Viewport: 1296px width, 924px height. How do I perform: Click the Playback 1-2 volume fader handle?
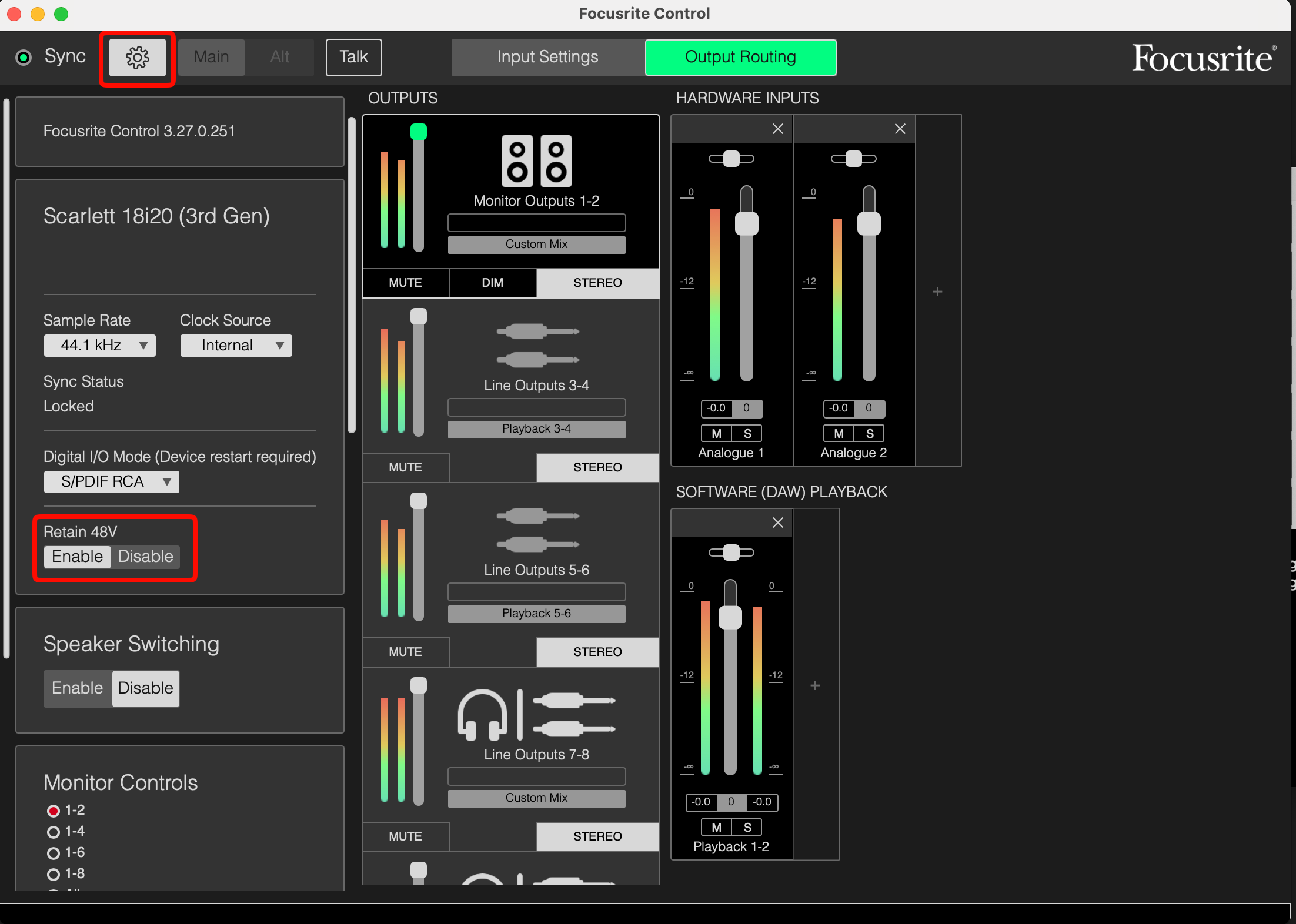[x=730, y=618]
